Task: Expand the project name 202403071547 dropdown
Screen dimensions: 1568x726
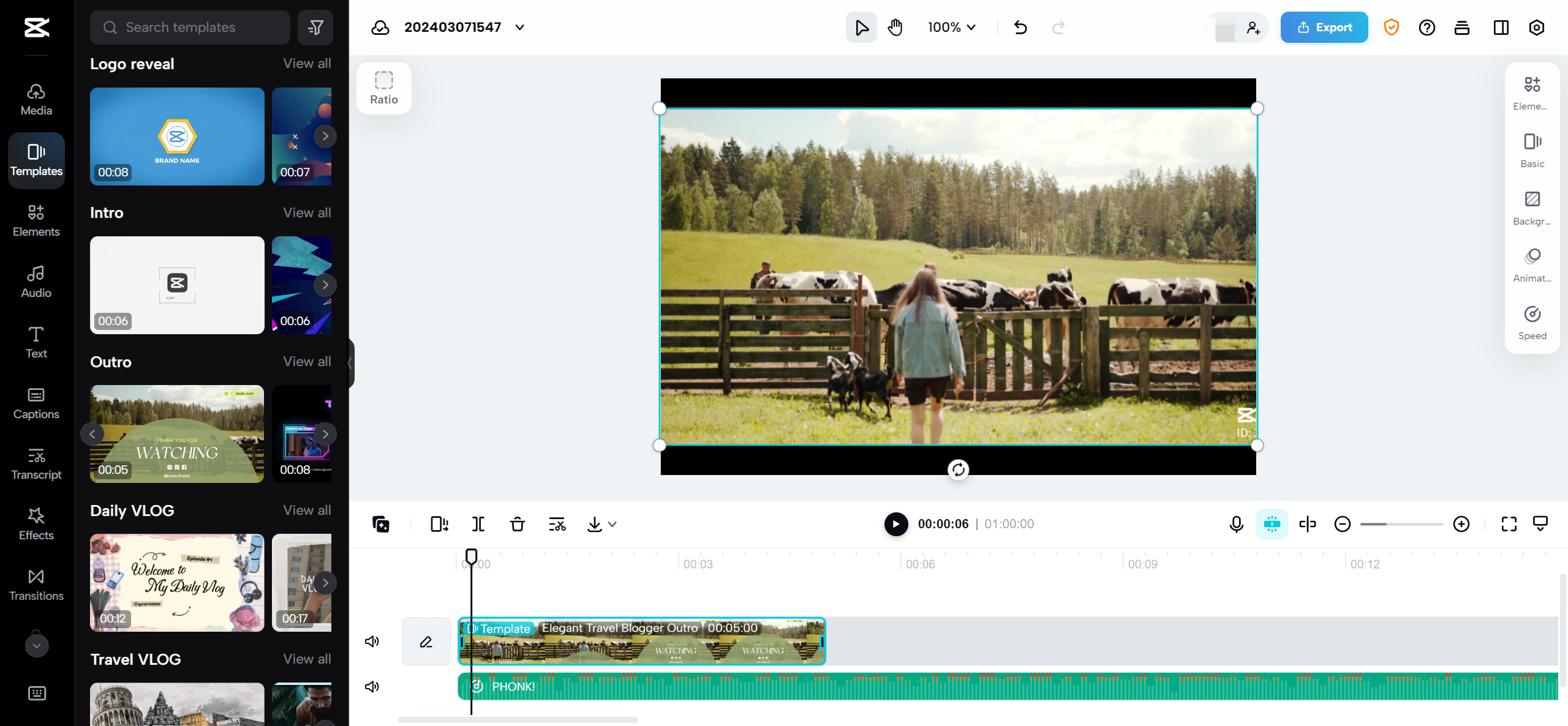Action: tap(519, 27)
